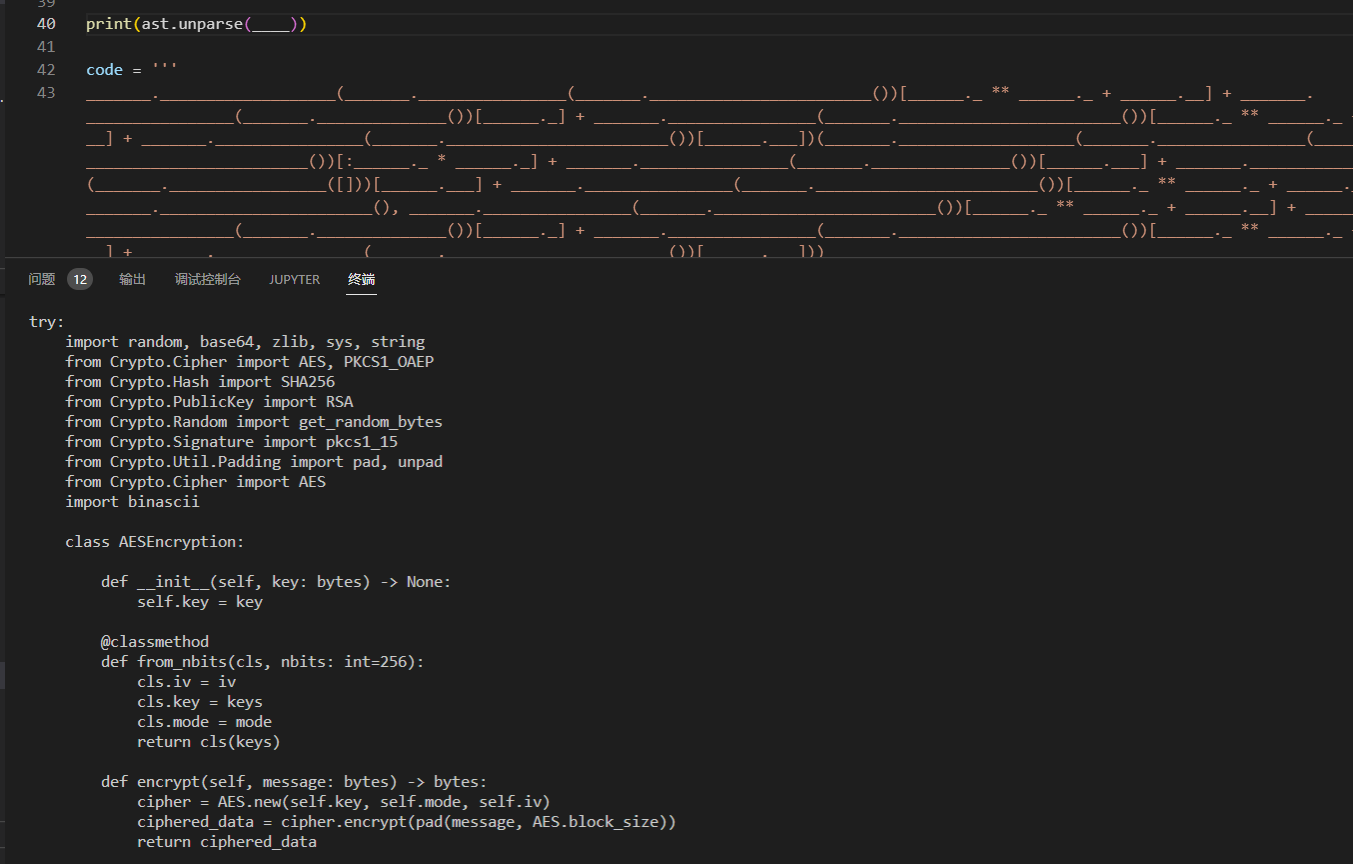Place cursor on the code = ''' line
This screenshot has width=1353, height=864.
(x=130, y=70)
